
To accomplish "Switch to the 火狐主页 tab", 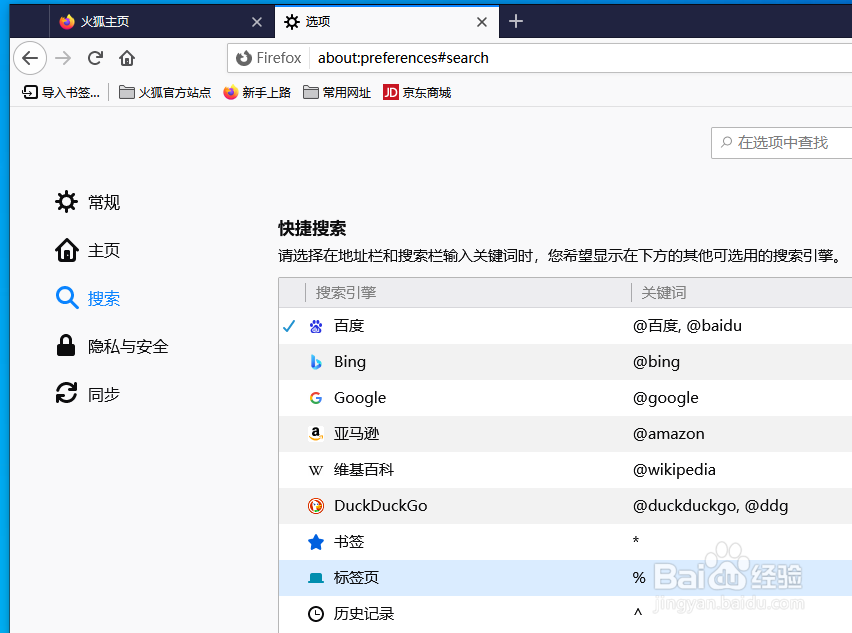I will (x=161, y=22).
